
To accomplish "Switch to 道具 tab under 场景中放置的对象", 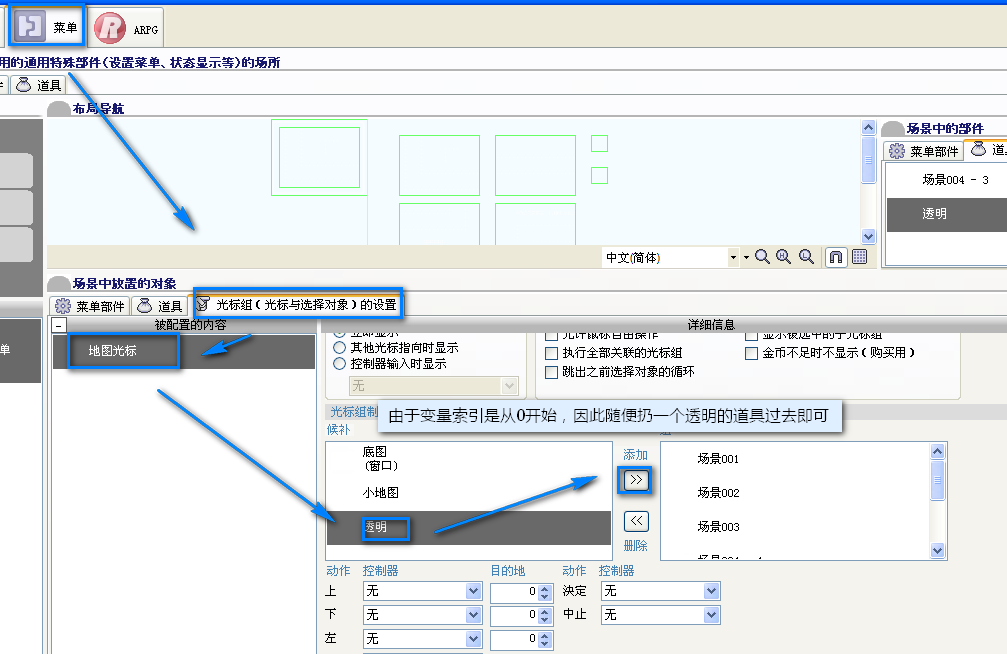I will pos(161,306).
